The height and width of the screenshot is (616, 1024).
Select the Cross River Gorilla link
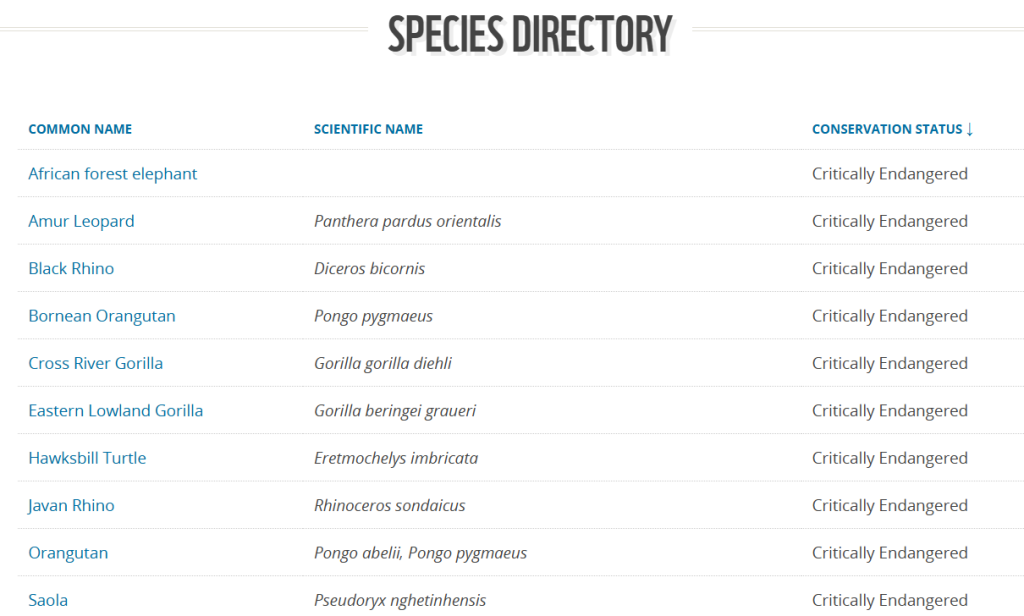[96, 363]
